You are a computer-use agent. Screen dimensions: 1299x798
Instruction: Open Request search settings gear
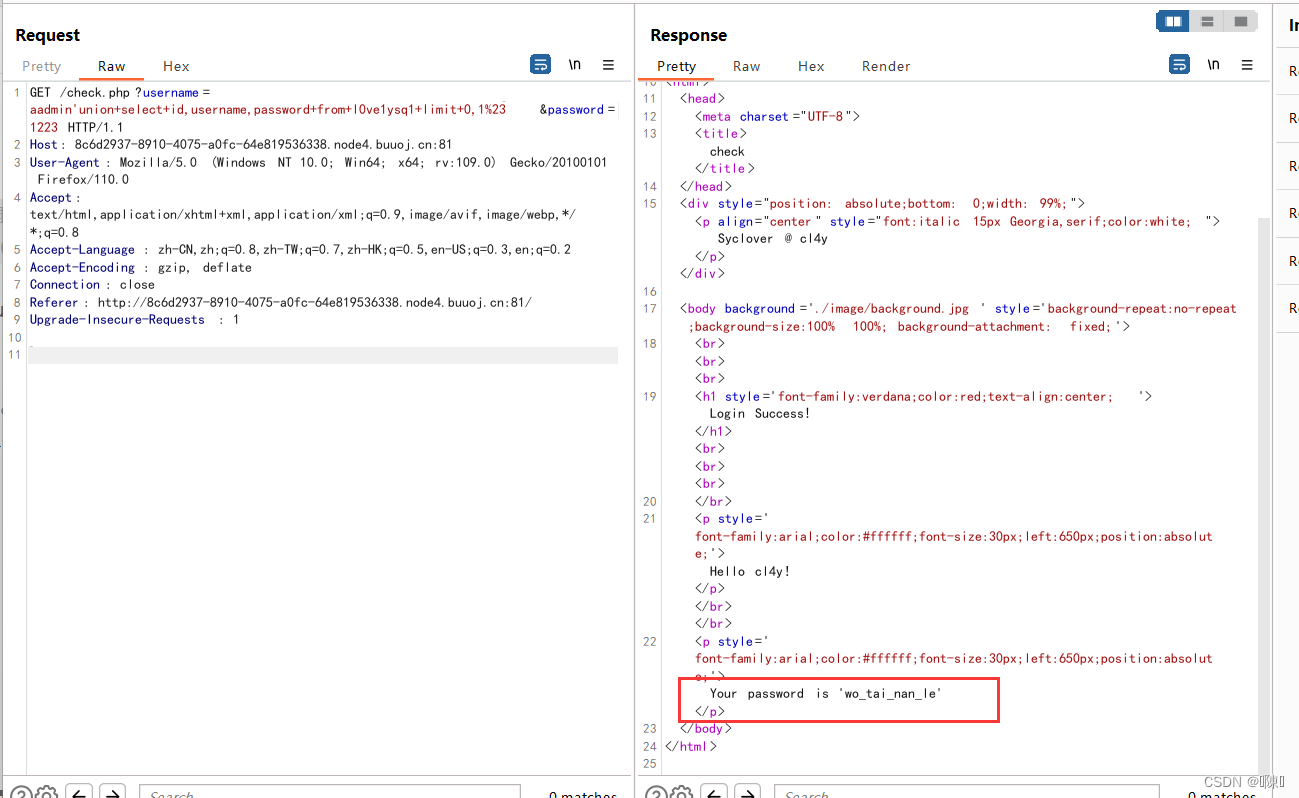[x=46, y=794]
